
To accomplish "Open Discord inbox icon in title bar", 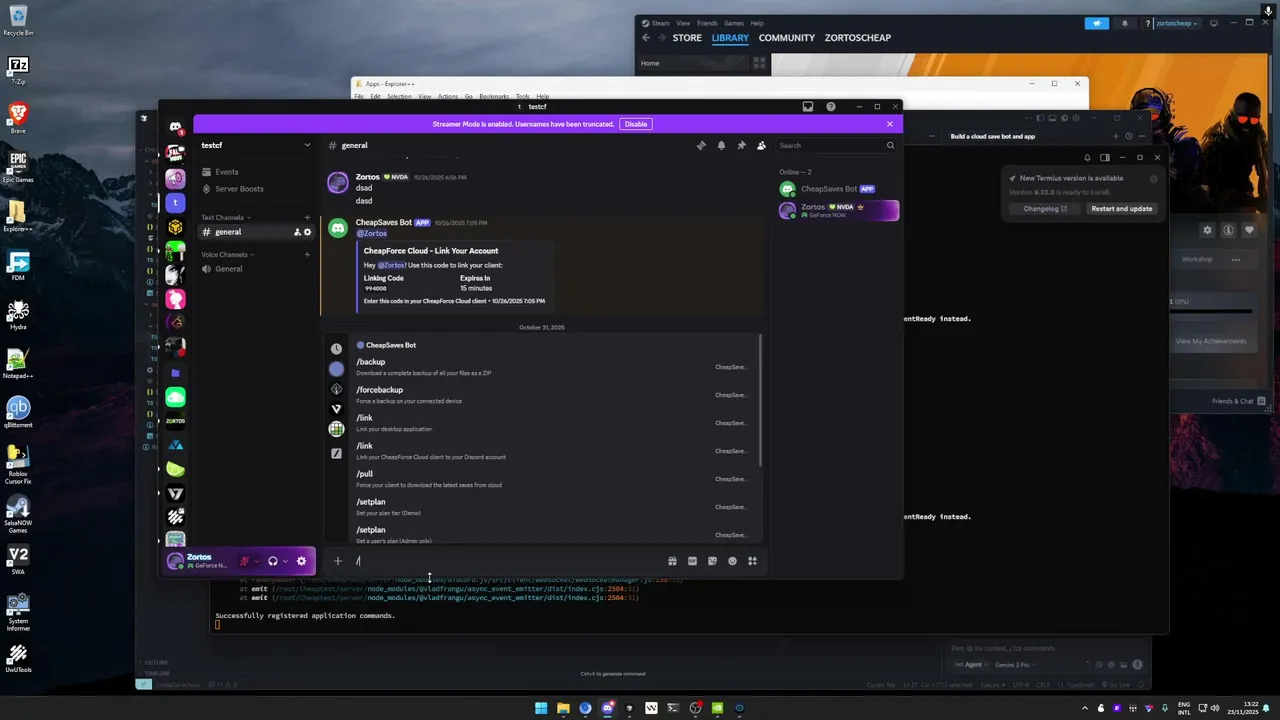I will click(x=808, y=106).
